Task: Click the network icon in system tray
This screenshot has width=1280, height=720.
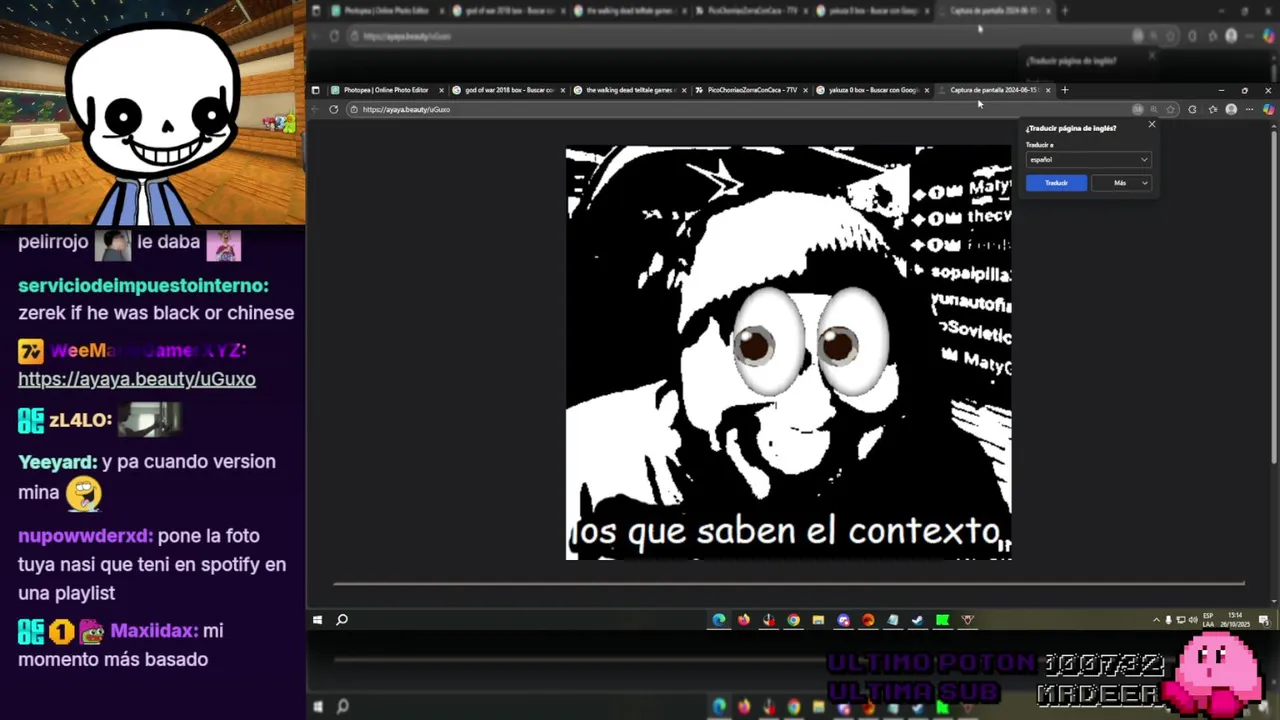Action: tap(1181, 620)
